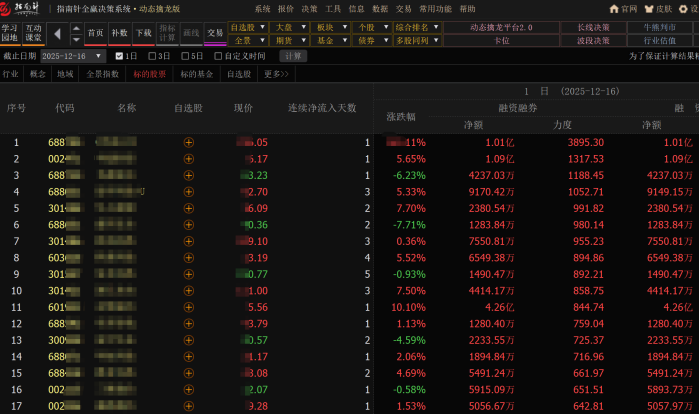Add row 12 stock to 自选股
Screen dimensions: 699x414
pos(189,324)
